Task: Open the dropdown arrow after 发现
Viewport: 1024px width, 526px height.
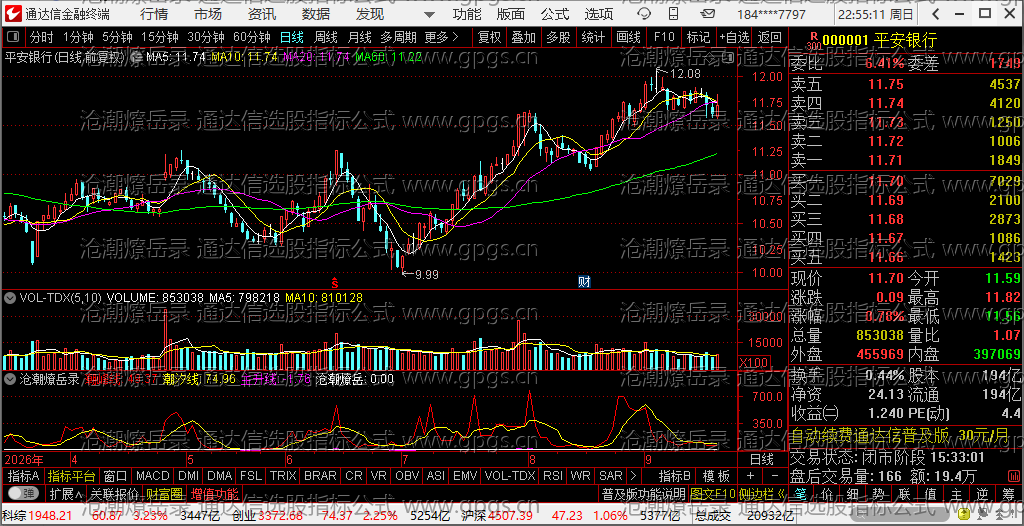Action: click(x=428, y=14)
